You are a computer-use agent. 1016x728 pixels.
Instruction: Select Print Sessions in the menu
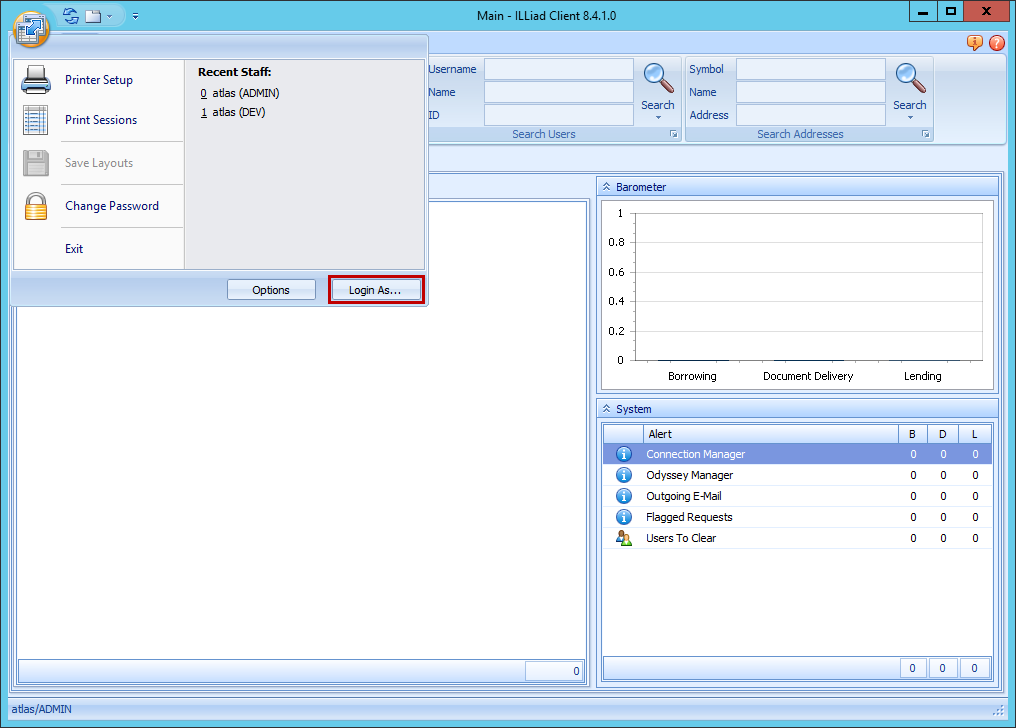[99, 119]
